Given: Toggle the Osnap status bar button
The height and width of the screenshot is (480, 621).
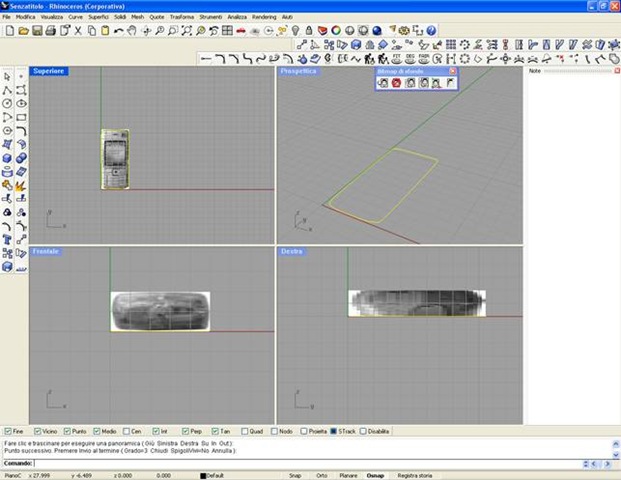Looking at the screenshot, I should (x=376, y=475).
